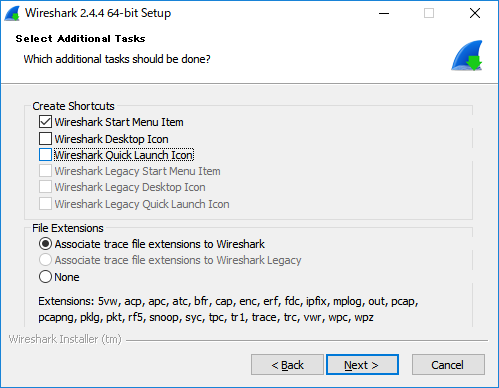Click the Wireshark installer logo with green arrow
The width and height of the screenshot is (499, 388).
tap(467, 55)
